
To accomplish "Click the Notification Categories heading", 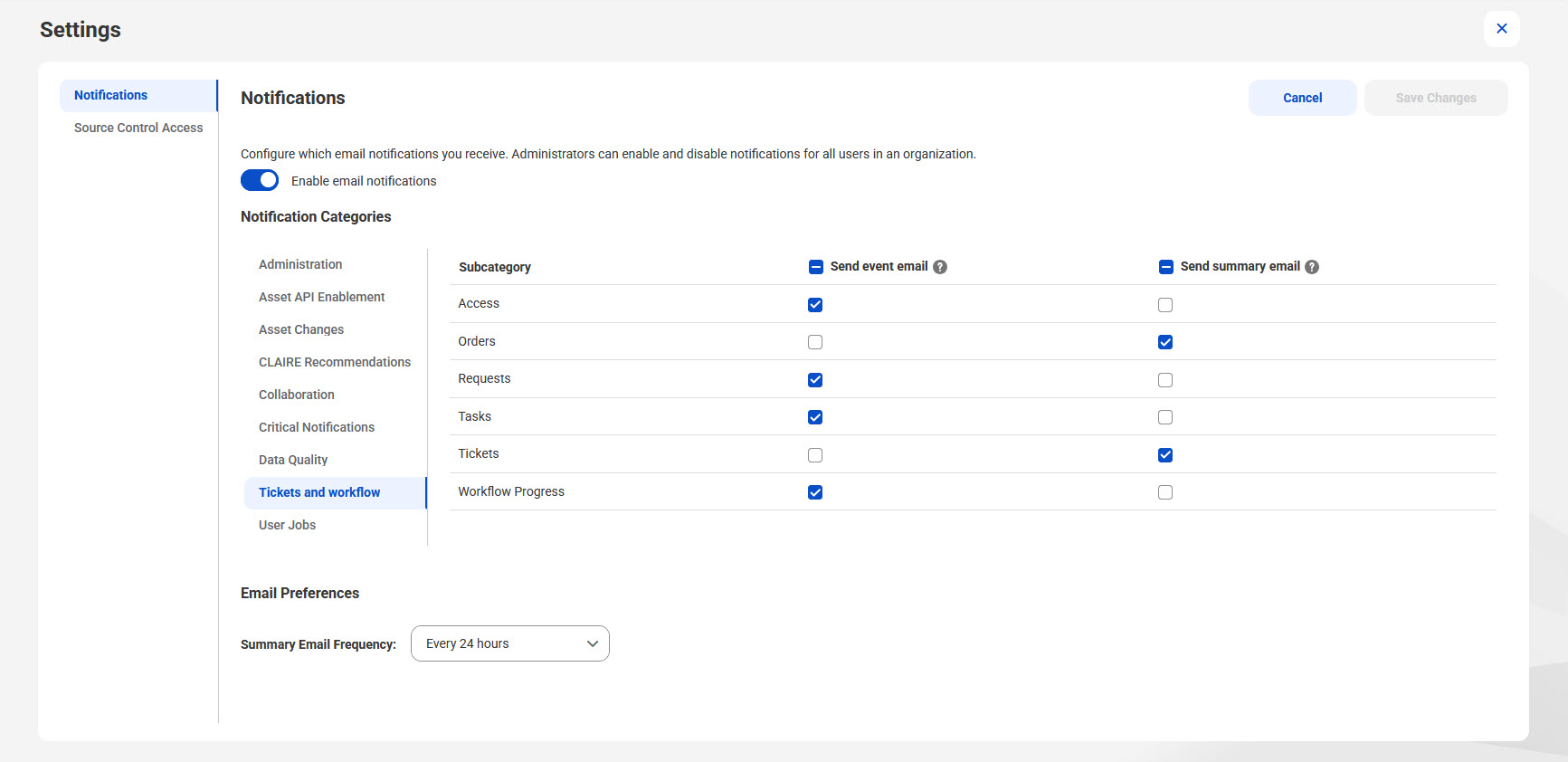I will coord(316,216).
